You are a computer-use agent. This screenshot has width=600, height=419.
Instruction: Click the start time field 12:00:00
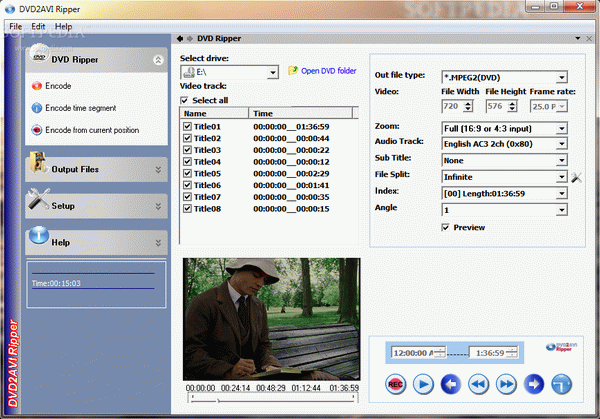418,353
